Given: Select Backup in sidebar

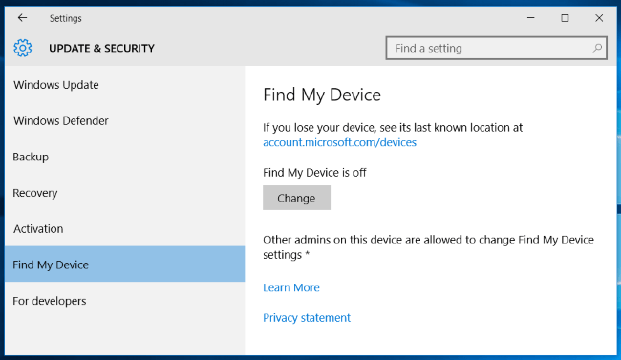Looking at the screenshot, I should 125,157.
